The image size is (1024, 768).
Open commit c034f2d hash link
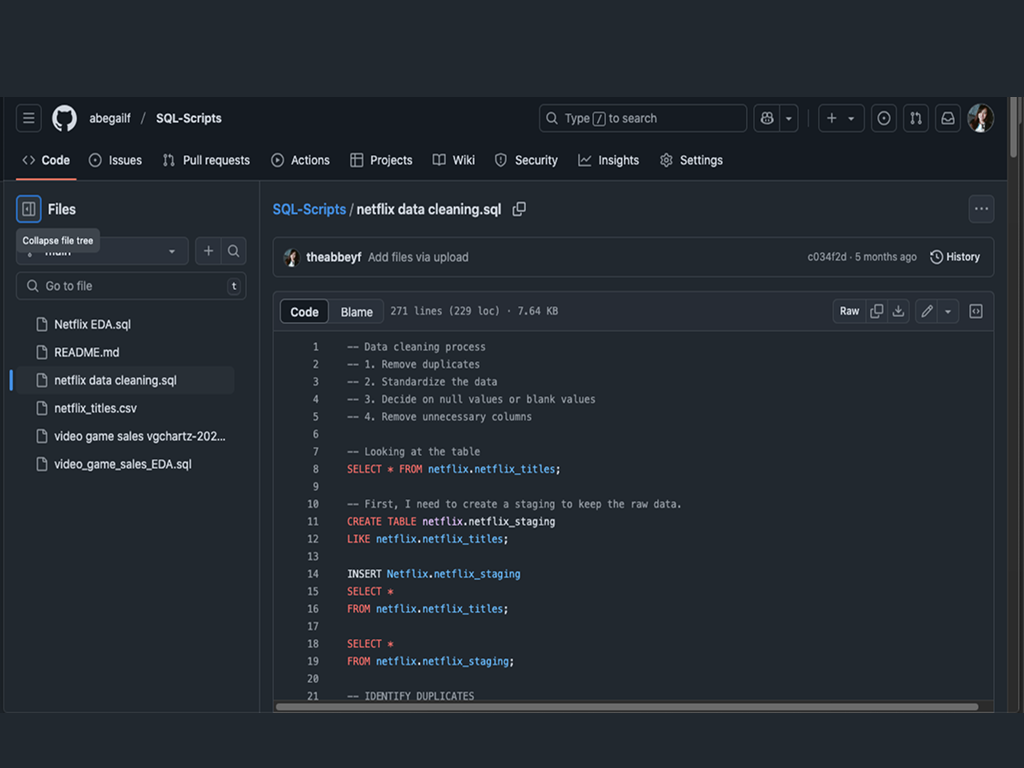click(827, 257)
